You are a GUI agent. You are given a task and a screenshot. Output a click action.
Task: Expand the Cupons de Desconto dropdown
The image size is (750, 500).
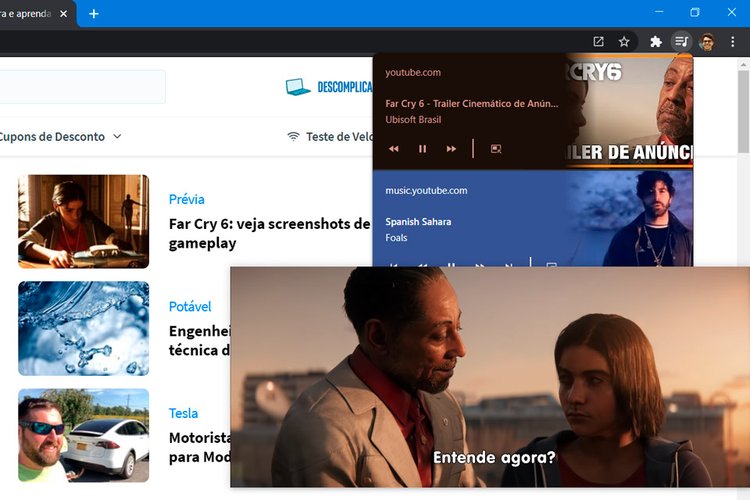pos(60,137)
